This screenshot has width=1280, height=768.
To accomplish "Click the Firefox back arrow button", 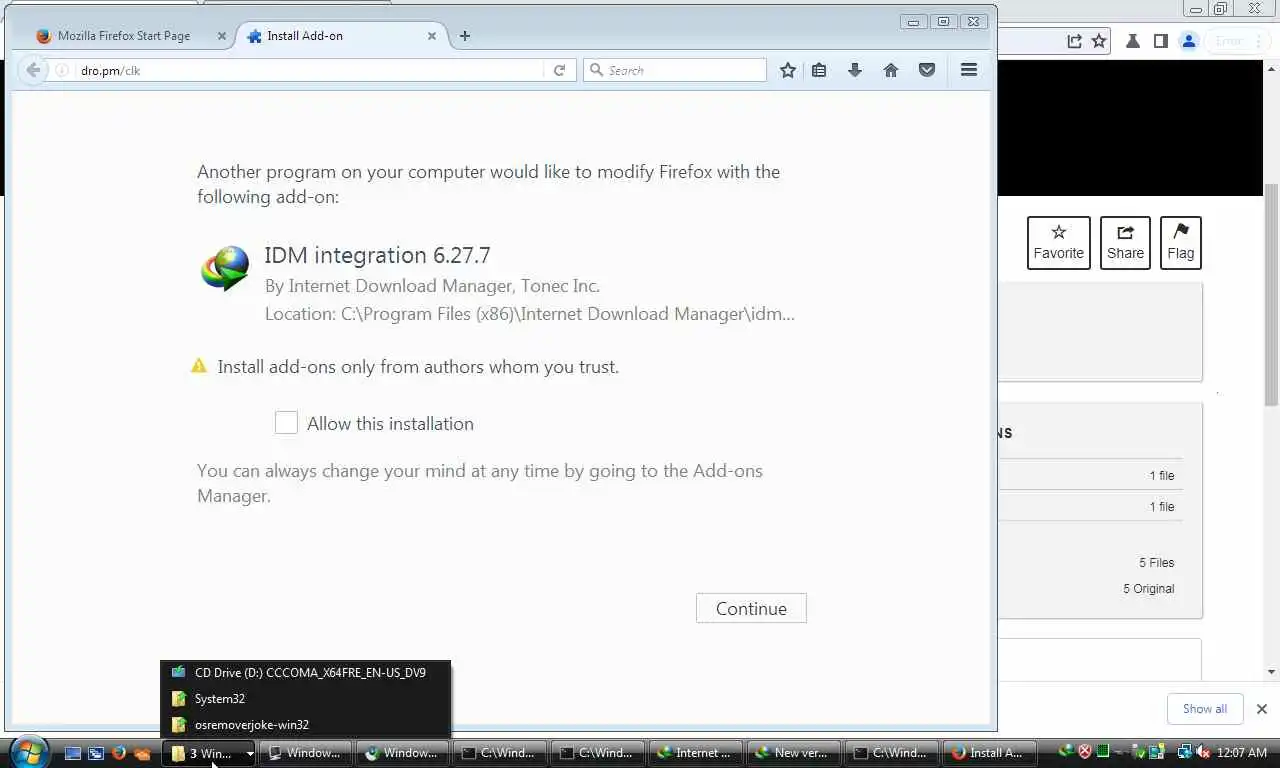I will (33, 70).
